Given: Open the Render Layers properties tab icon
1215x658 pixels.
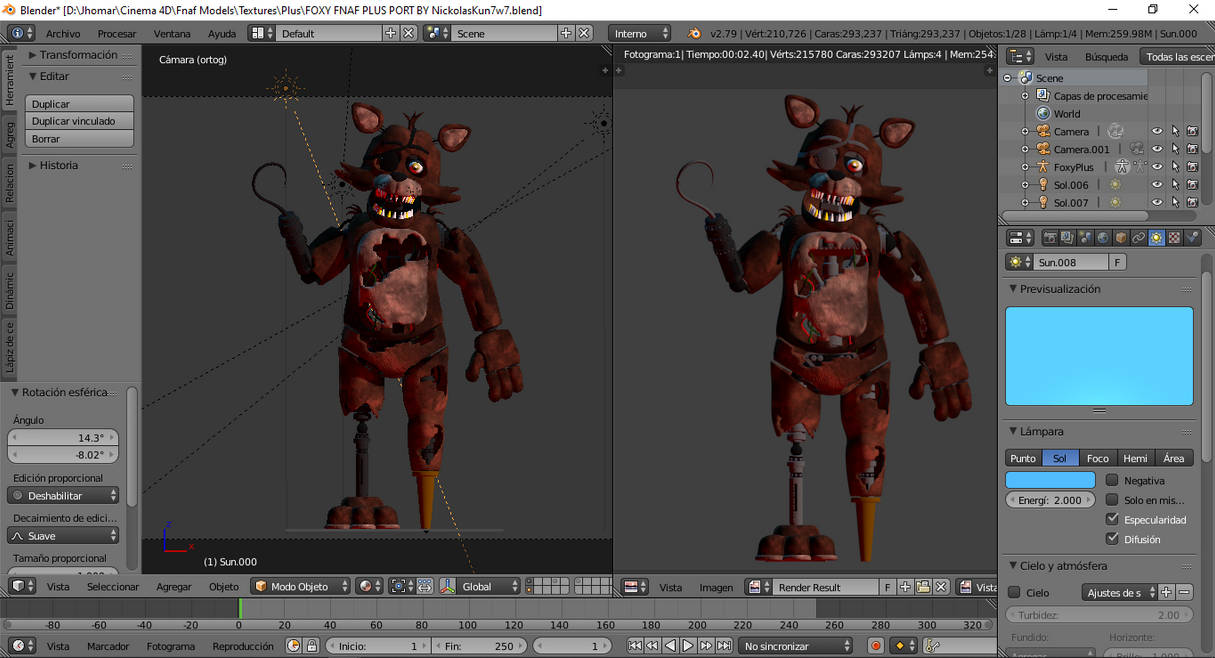Looking at the screenshot, I should point(1068,238).
